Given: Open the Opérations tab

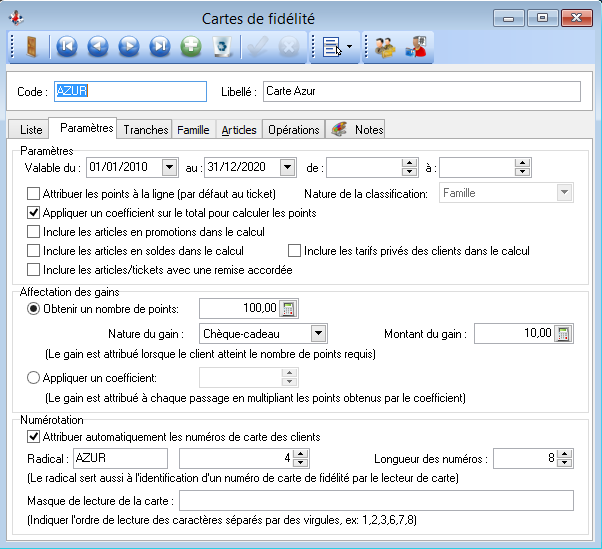Looking at the screenshot, I should coord(293,130).
